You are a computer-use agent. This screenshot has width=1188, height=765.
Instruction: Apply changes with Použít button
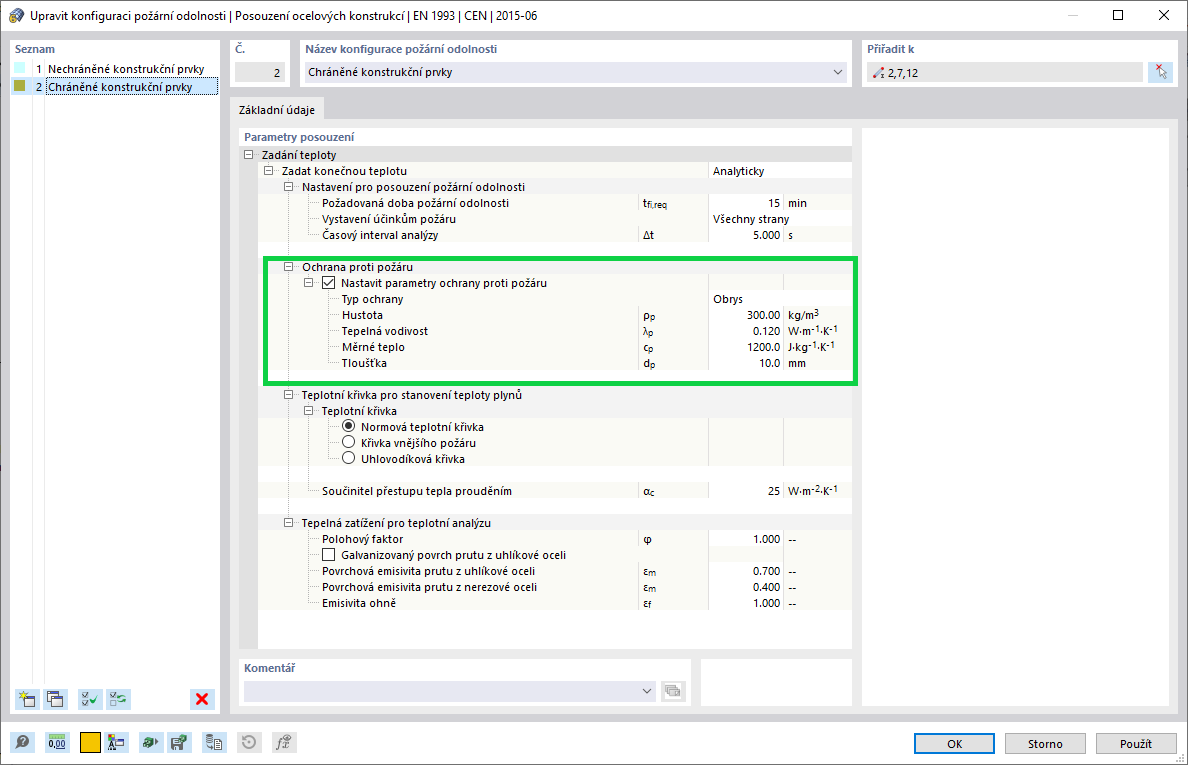[1136, 744]
